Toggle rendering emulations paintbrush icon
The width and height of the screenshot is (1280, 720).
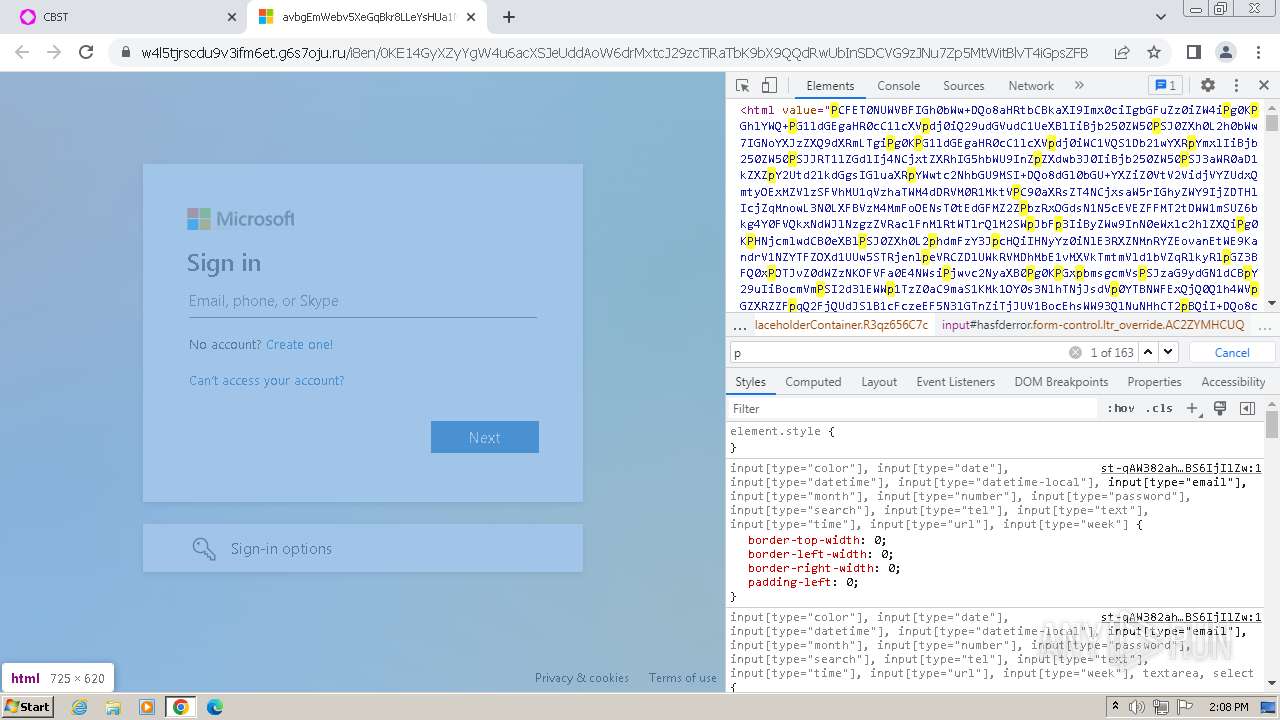click(x=1220, y=409)
